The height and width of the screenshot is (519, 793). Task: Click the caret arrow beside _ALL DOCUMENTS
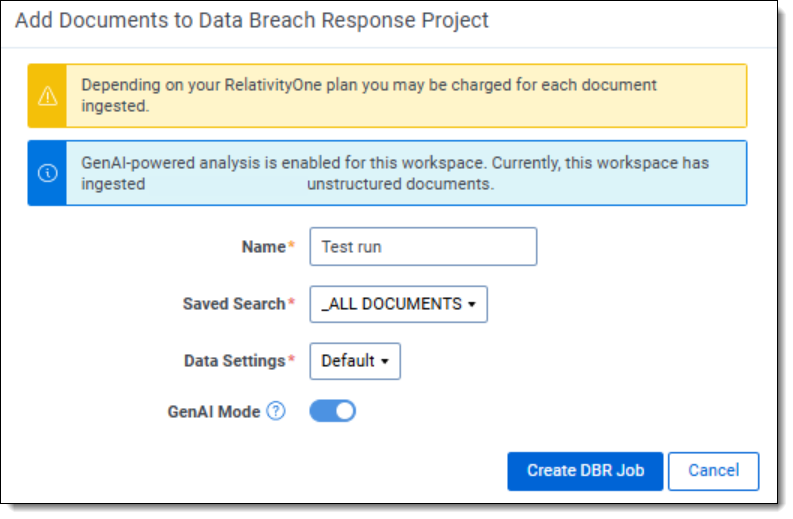(x=471, y=305)
